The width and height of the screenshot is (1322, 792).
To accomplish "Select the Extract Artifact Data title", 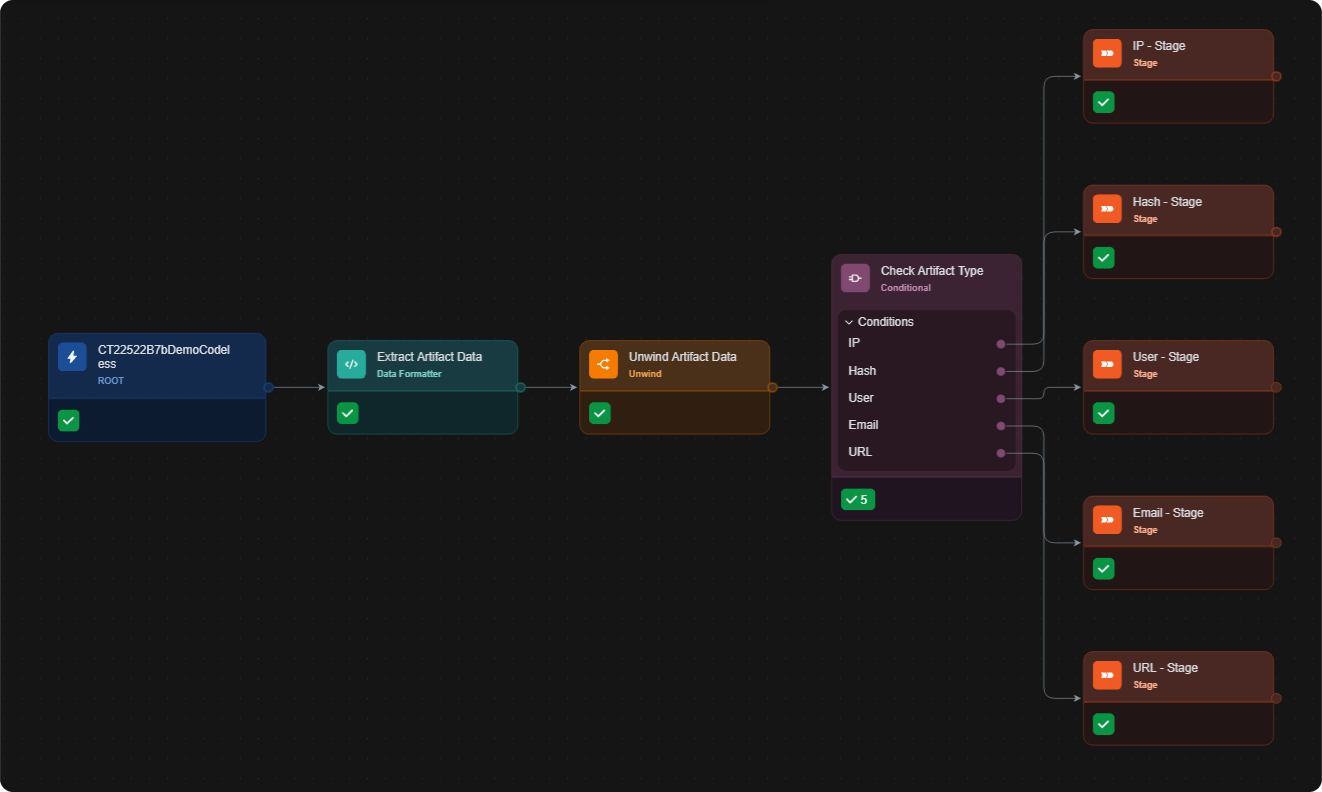I will click(429, 357).
